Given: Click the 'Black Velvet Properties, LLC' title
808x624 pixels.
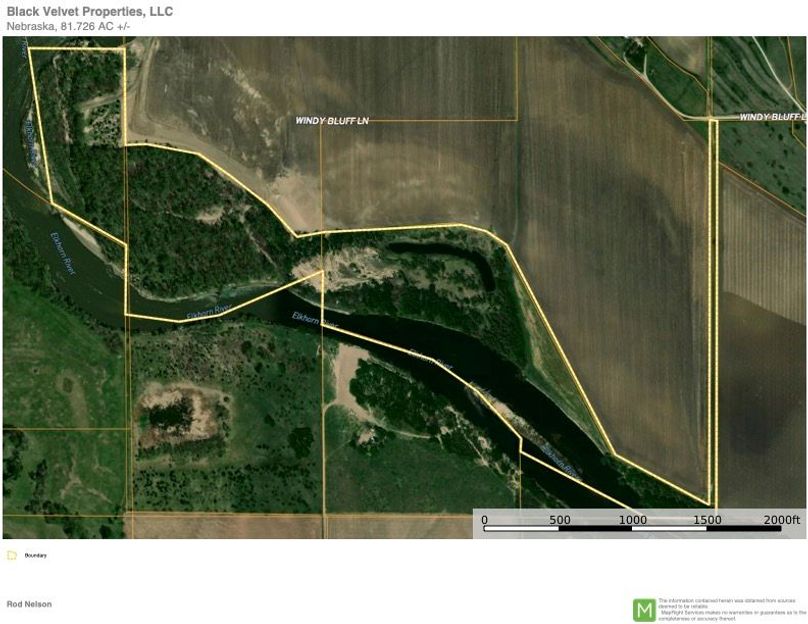Looking at the screenshot, I should 90,11.
